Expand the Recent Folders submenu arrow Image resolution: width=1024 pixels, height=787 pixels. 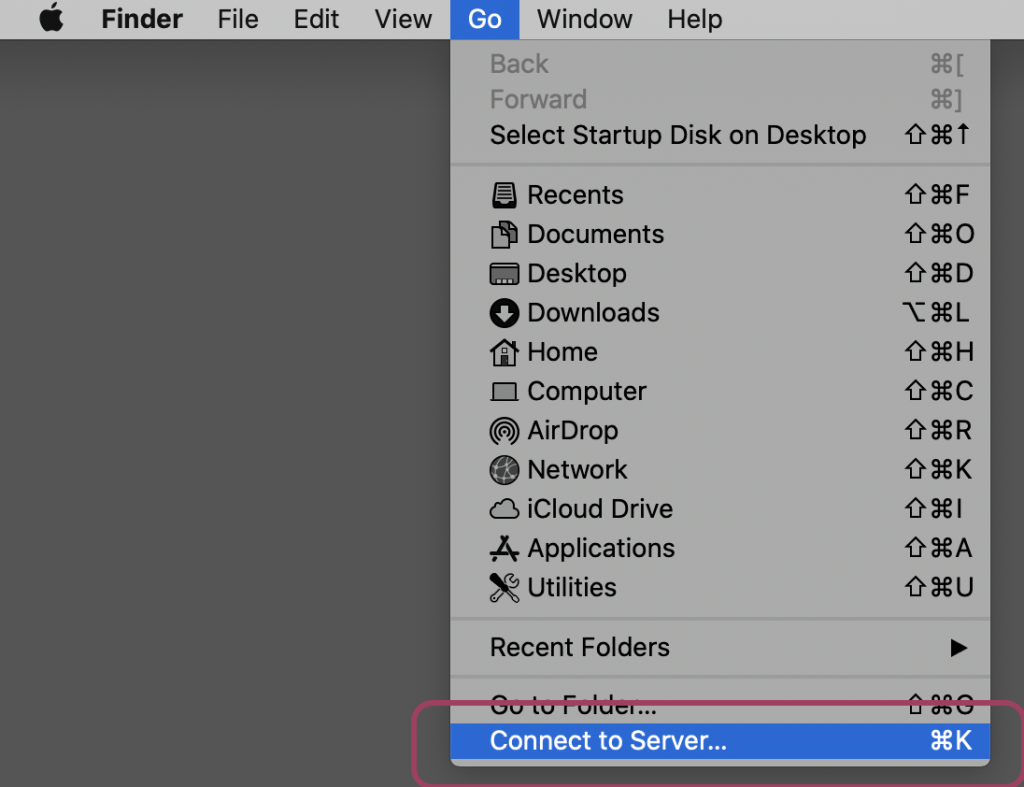pos(958,648)
